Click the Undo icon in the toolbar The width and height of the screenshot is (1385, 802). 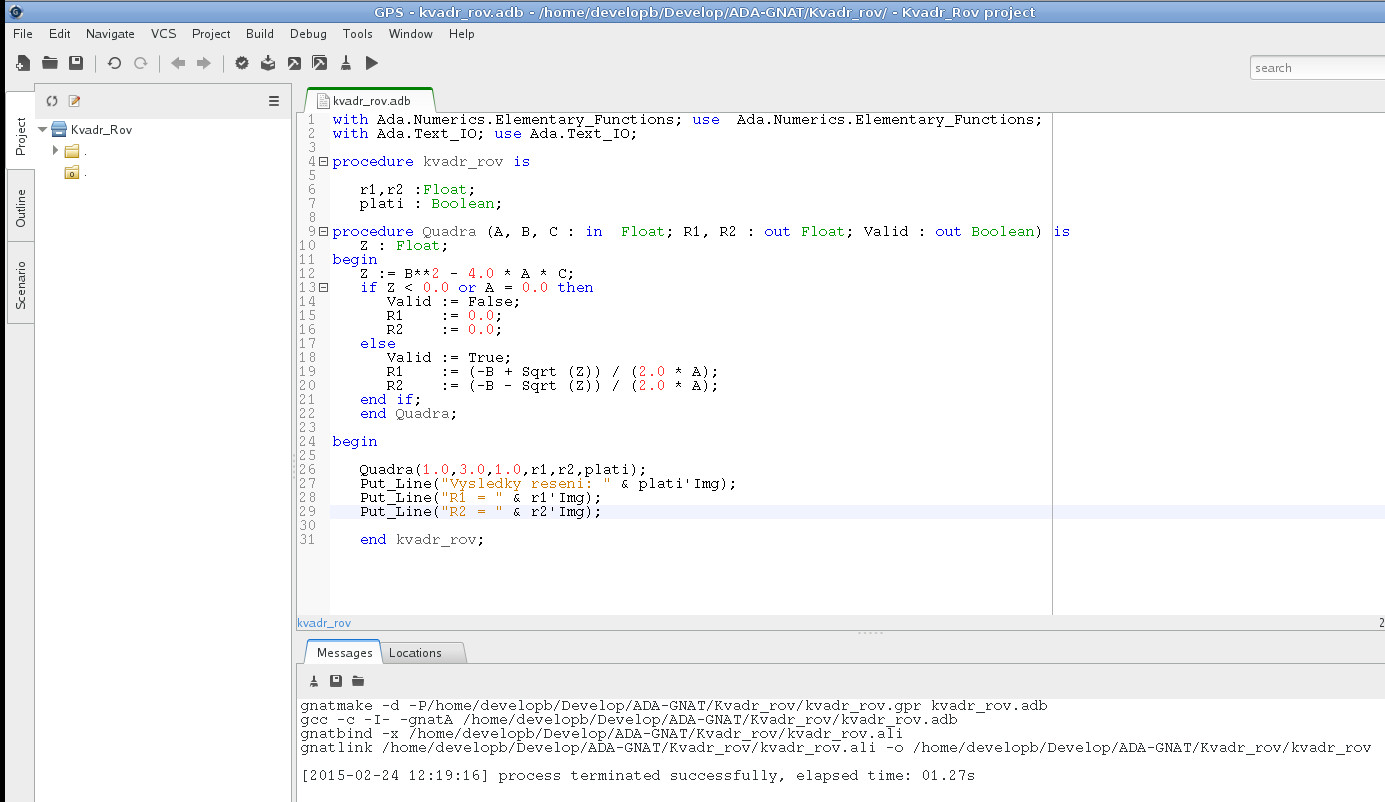point(114,63)
